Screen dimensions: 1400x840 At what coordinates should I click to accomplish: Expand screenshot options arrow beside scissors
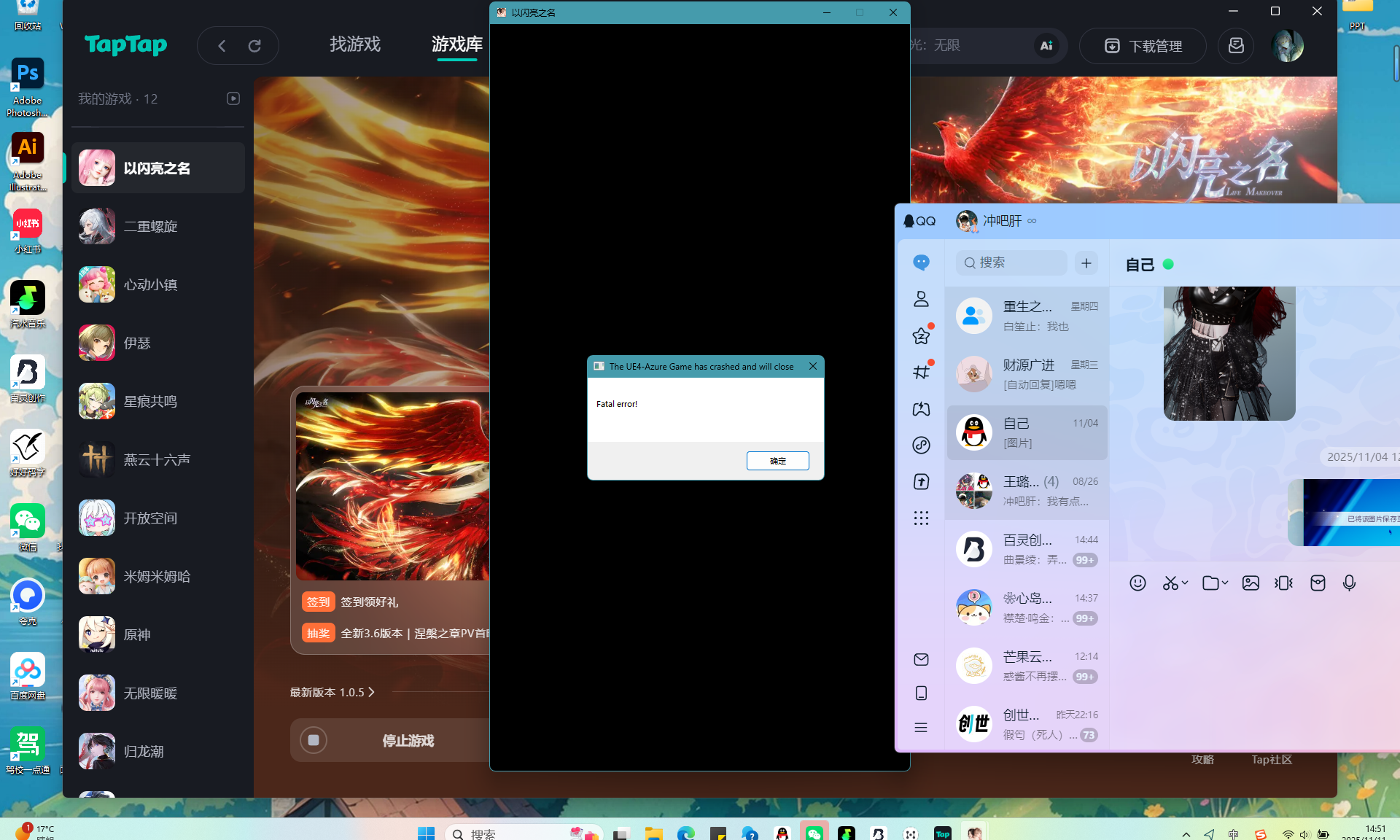tap(1185, 583)
